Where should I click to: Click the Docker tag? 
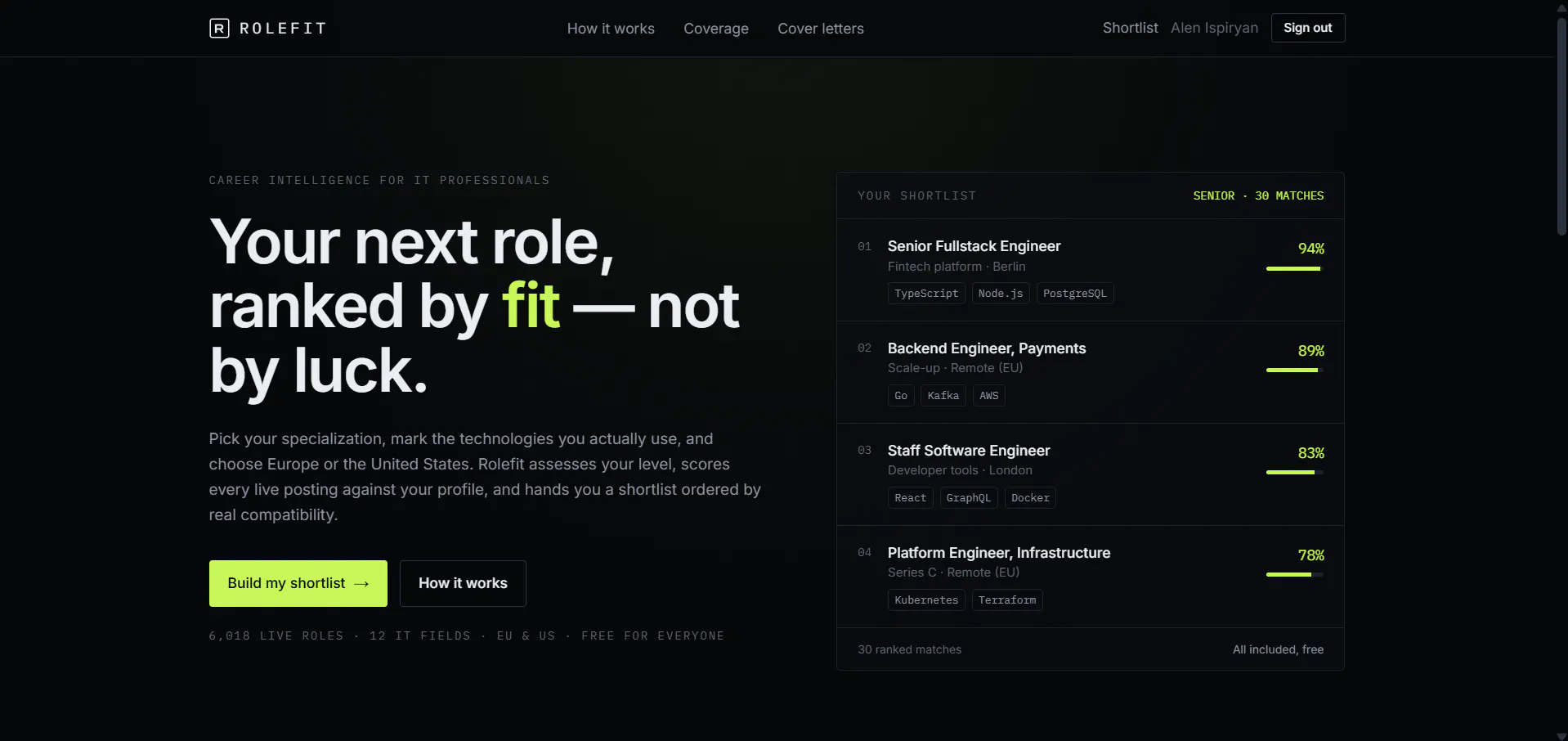point(1030,498)
